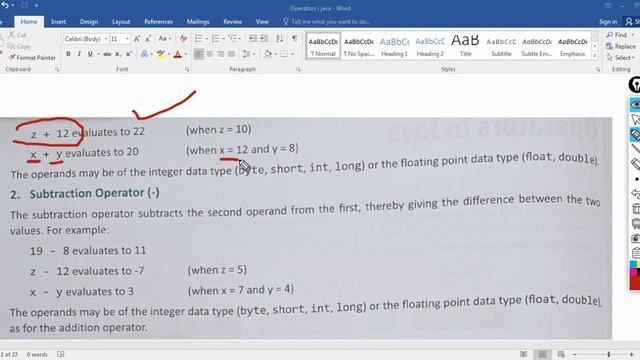This screenshot has height=360, width=640.
Task: Decrease paragraph indent
Action: pyautogui.click(x=253, y=39)
